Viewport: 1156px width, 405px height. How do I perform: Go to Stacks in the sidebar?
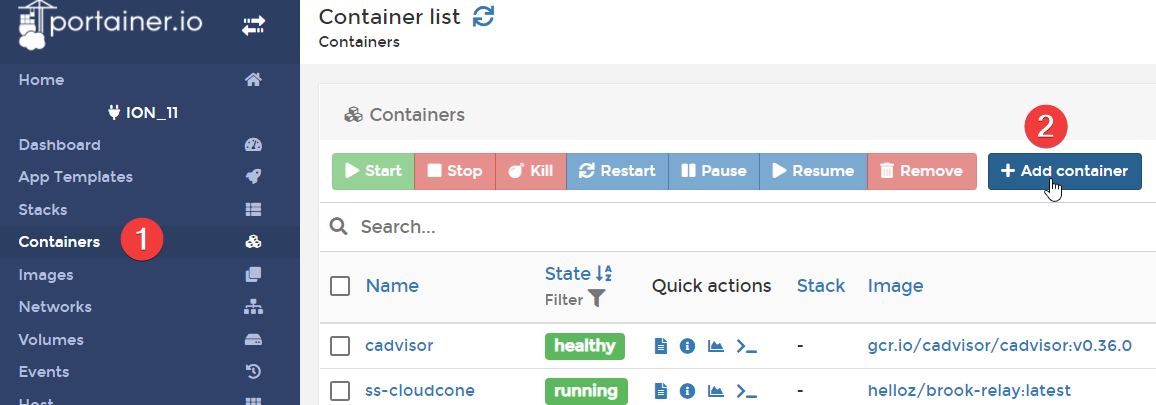tap(43, 210)
